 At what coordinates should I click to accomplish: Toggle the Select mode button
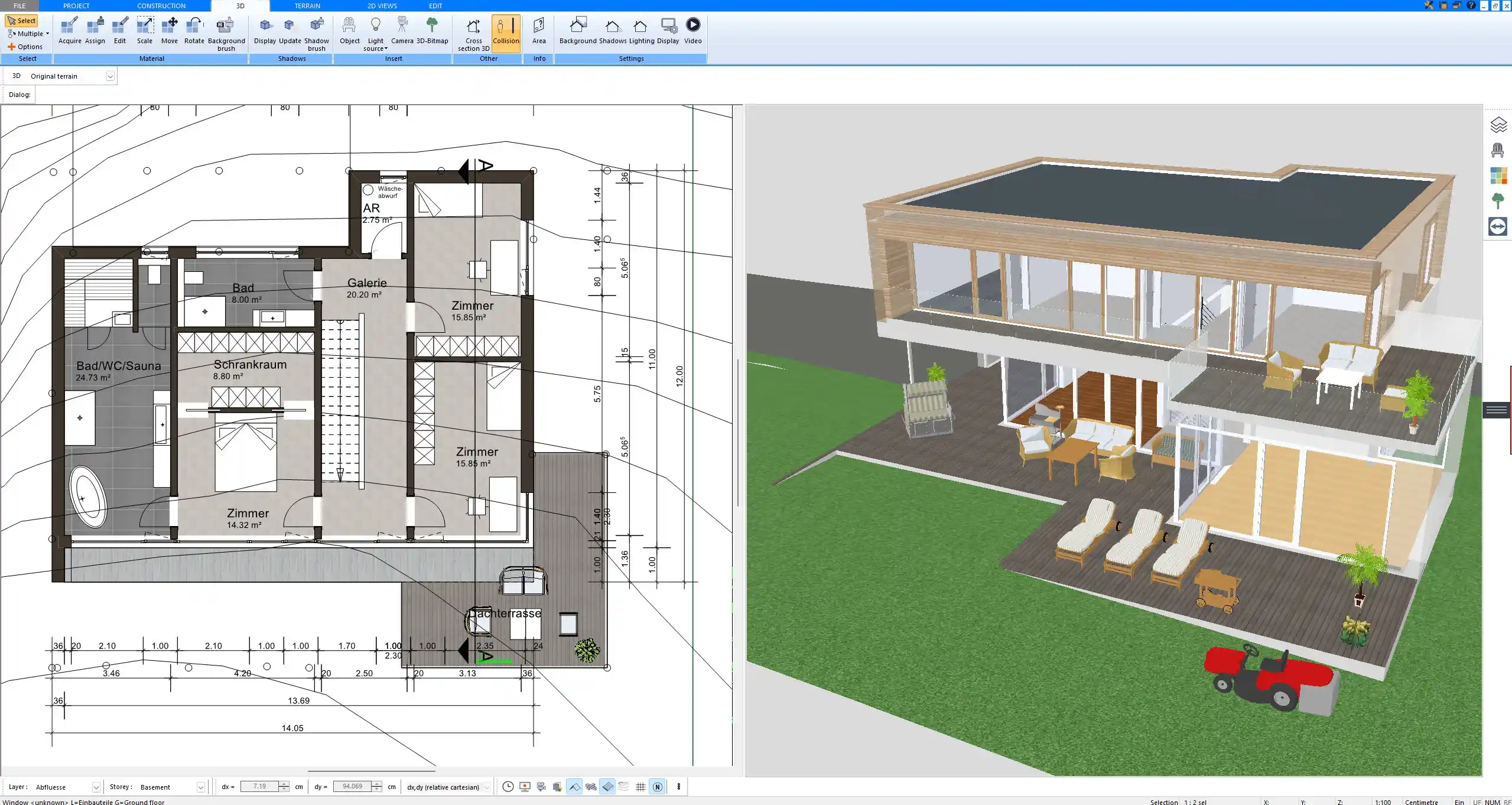pyautogui.click(x=22, y=21)
